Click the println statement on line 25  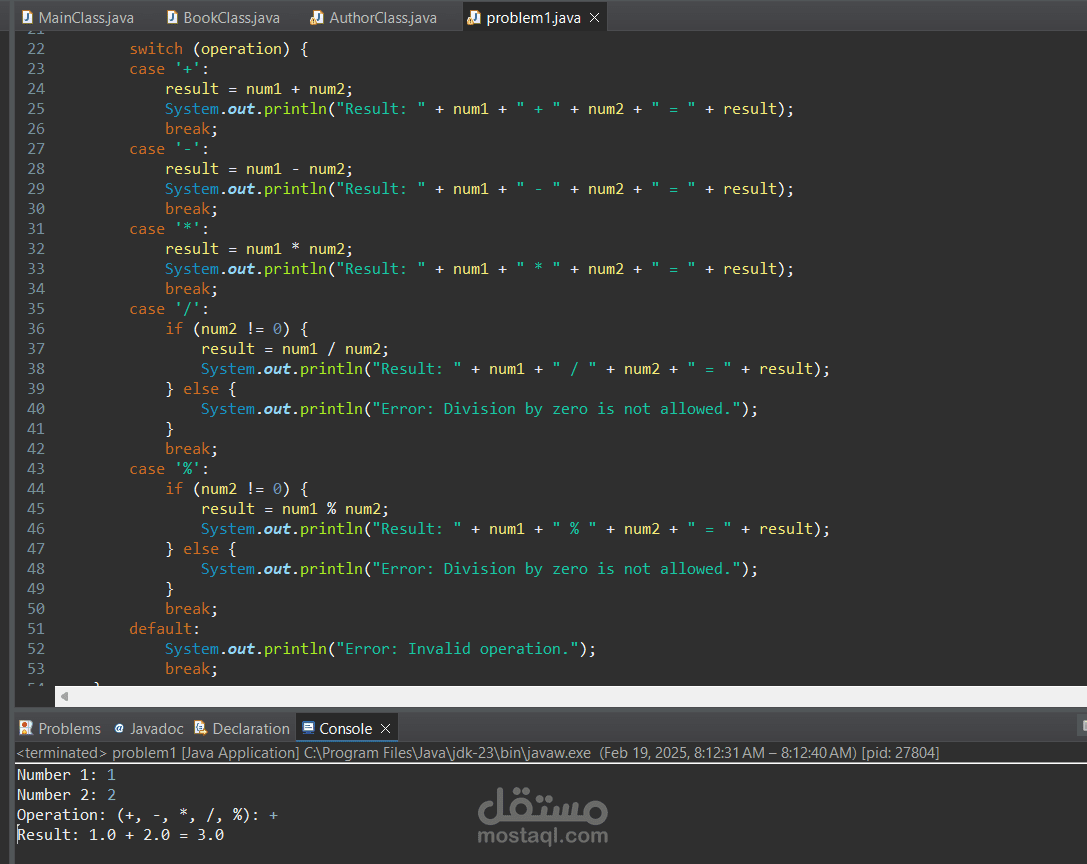(x=479, y=109)
